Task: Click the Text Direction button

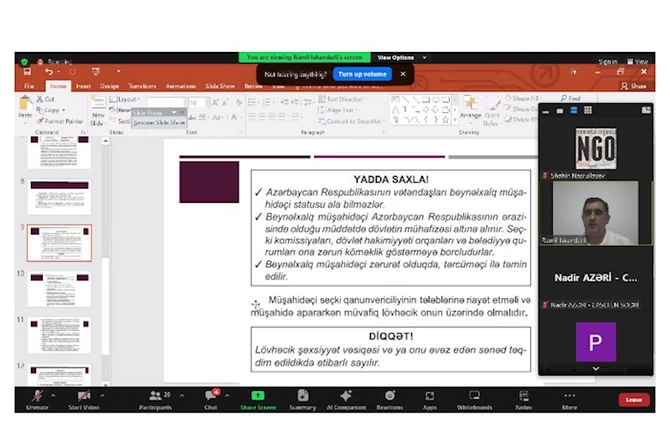Action: coord(342,99)
